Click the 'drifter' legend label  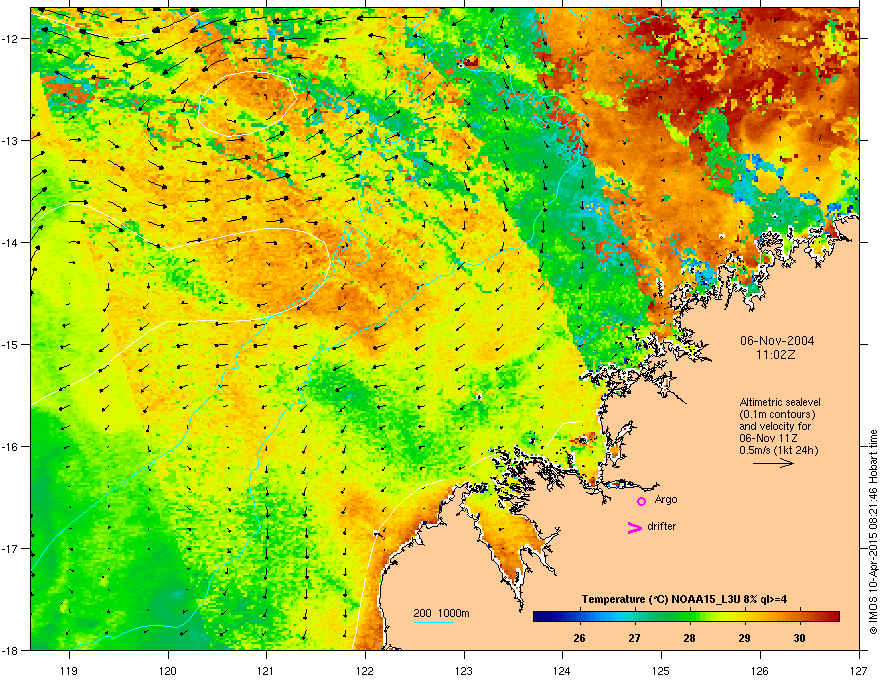click(x=662, y=526)
